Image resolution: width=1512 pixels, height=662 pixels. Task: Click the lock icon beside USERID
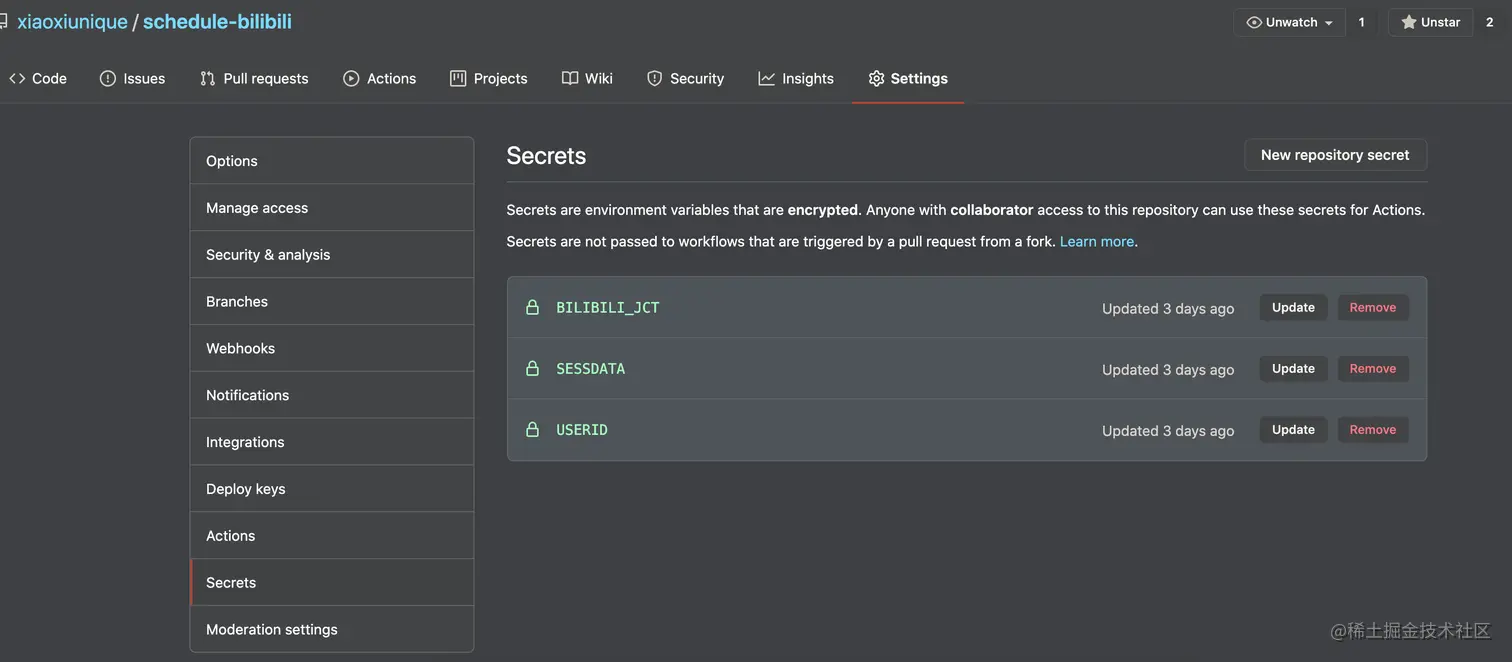[x=533, y=429]
